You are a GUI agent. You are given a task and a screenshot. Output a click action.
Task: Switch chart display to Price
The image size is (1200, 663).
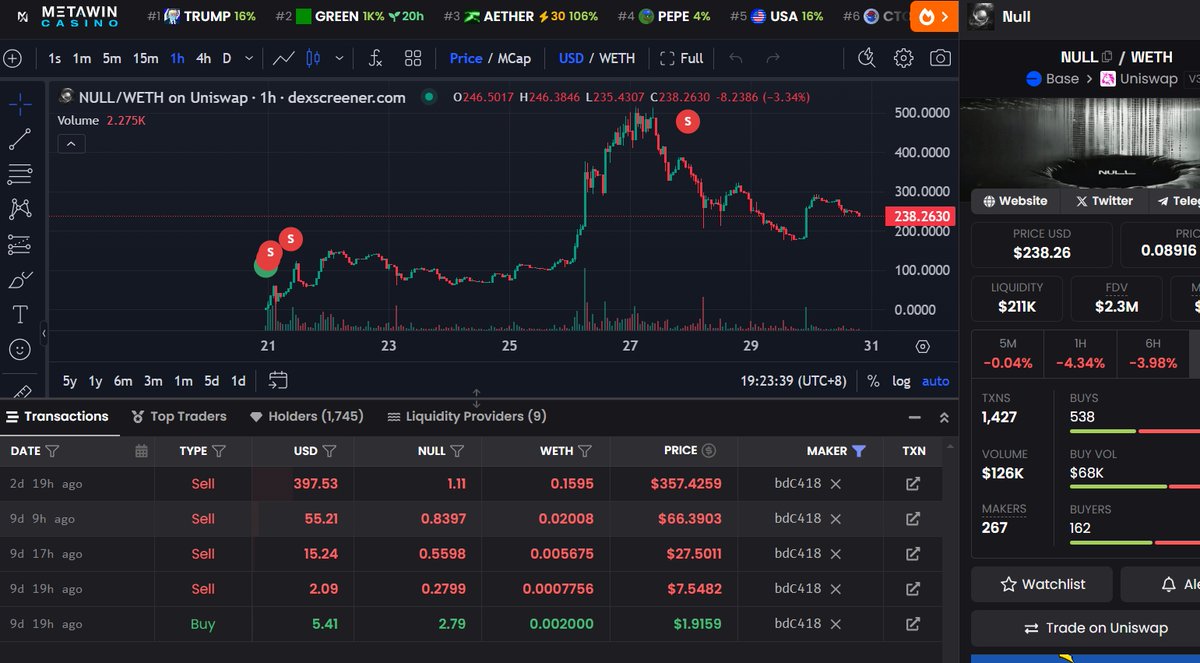pos(466,58)
